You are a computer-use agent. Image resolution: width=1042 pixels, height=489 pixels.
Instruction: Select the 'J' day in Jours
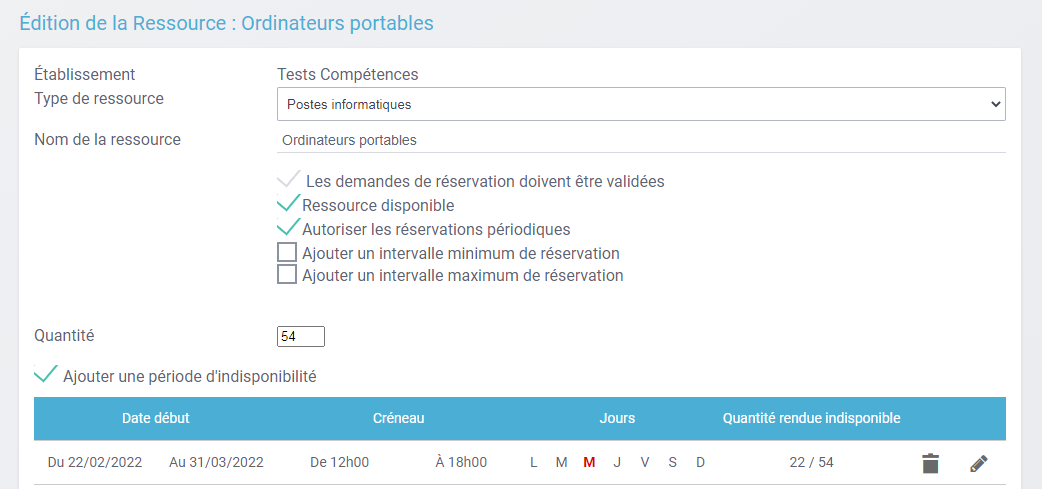click(x=617, y=462)
